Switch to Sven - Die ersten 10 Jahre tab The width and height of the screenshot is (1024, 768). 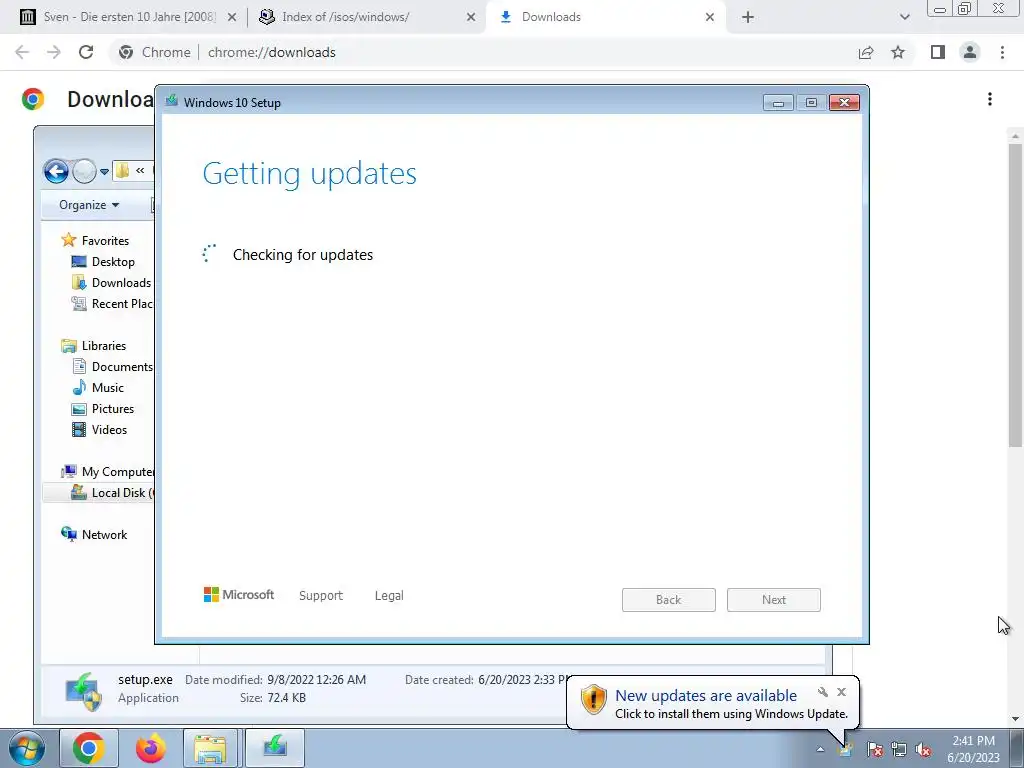tap(129, 17)
